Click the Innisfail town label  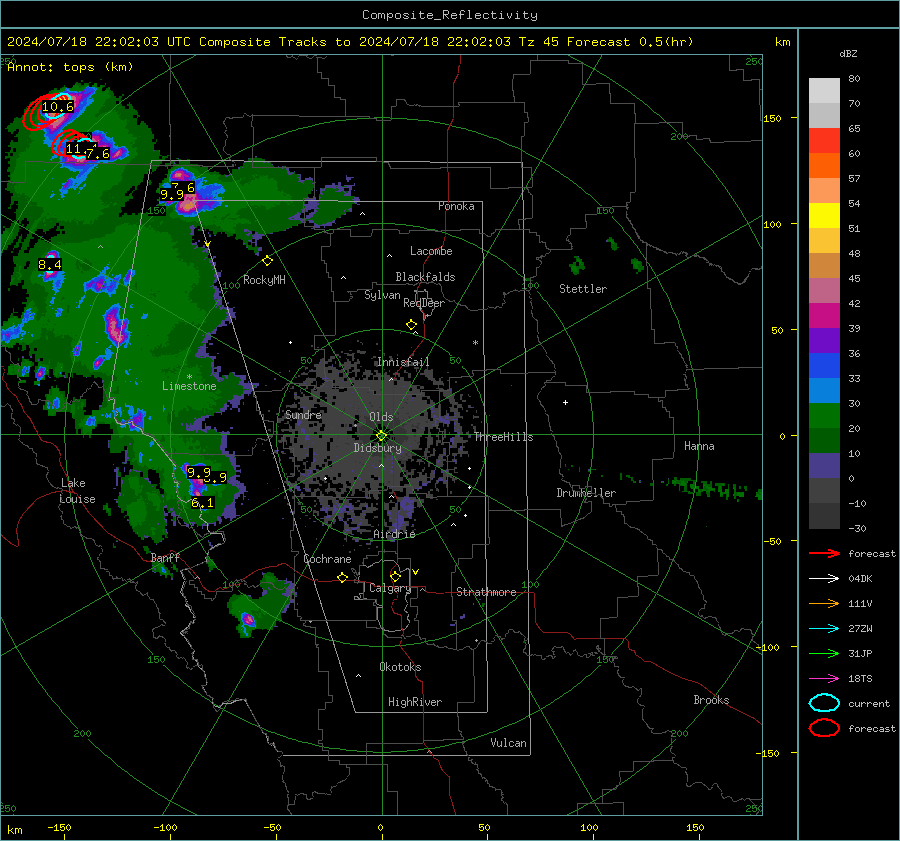click(x=403, y=362)
